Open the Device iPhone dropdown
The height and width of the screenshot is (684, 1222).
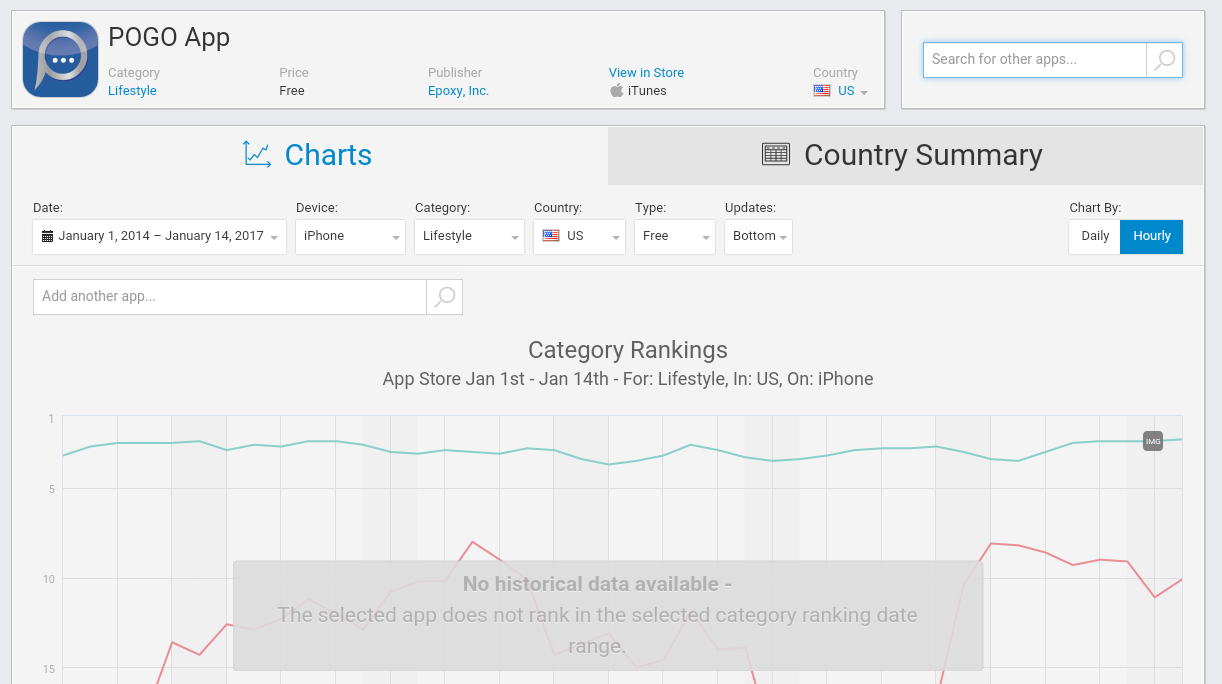(350, 237)
